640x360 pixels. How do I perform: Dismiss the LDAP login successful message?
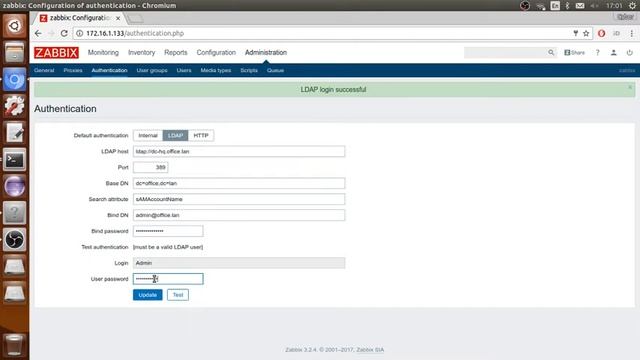tap(630, 87)
